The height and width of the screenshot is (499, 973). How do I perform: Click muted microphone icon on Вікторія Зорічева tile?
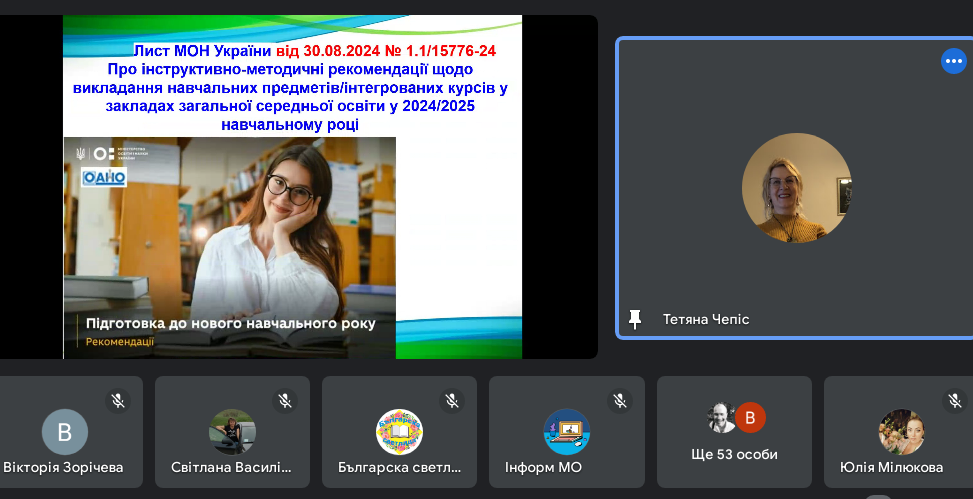(118, 401)
